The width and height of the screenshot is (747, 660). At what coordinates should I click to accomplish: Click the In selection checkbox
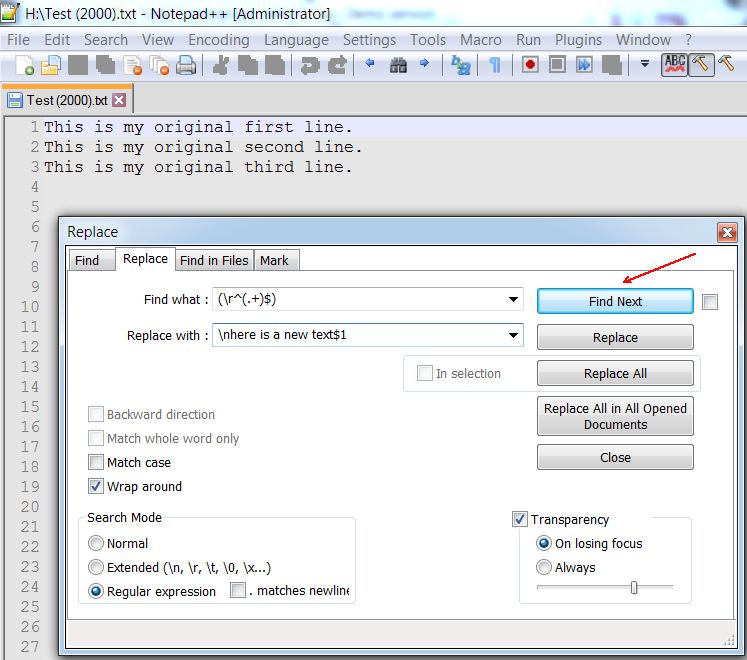pyautogui.click(x=424, y=373)
